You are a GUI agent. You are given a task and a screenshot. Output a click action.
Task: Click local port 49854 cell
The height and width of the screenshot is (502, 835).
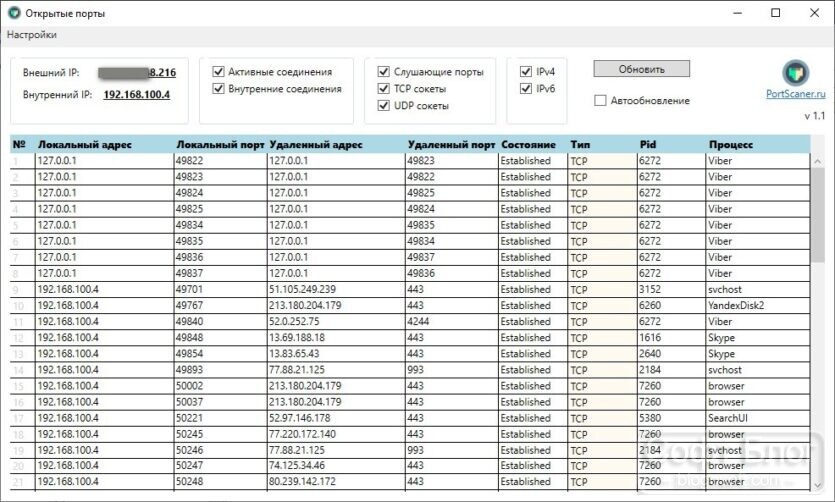(220, 353)
